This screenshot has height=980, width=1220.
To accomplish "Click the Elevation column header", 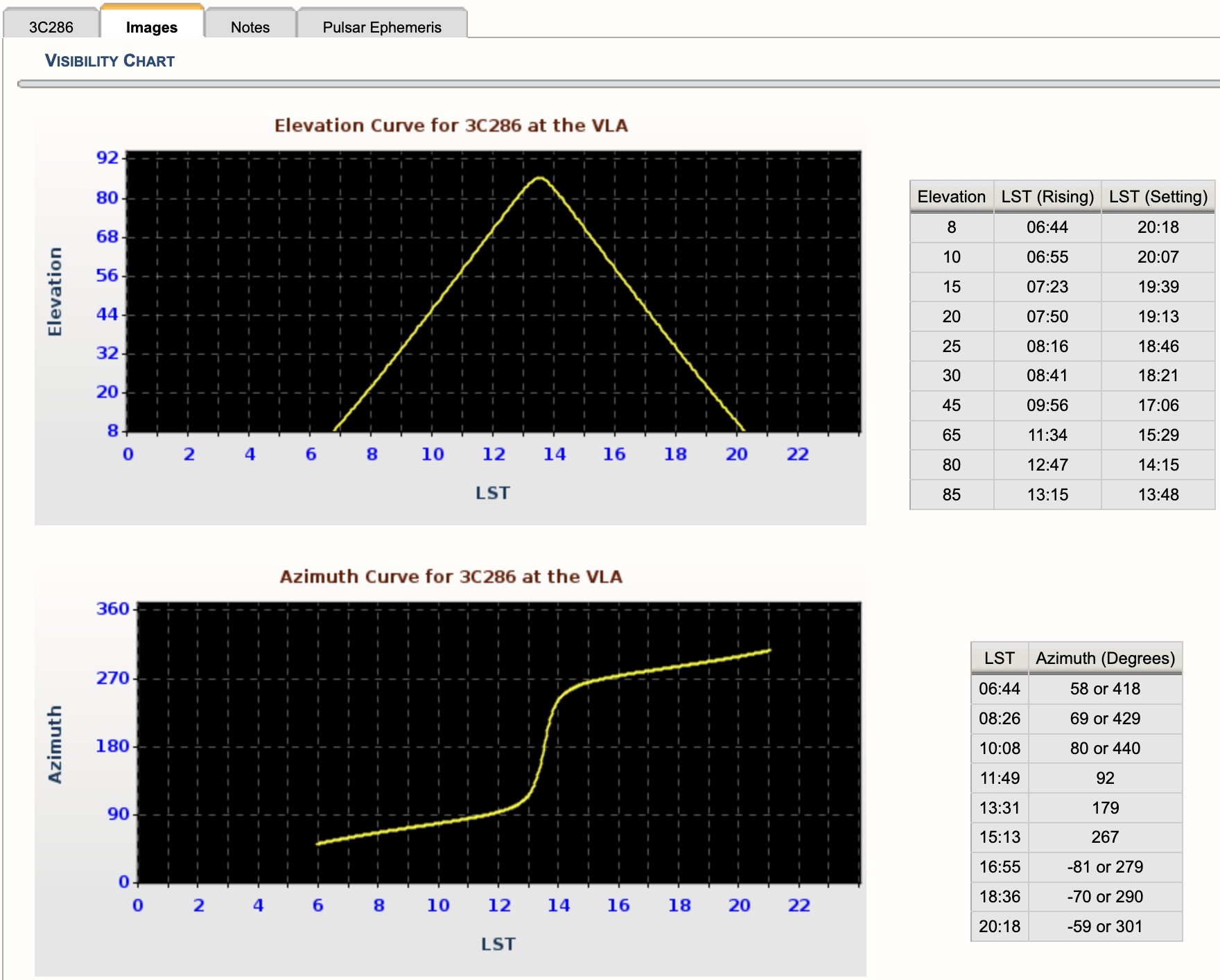I will point(951,197).
